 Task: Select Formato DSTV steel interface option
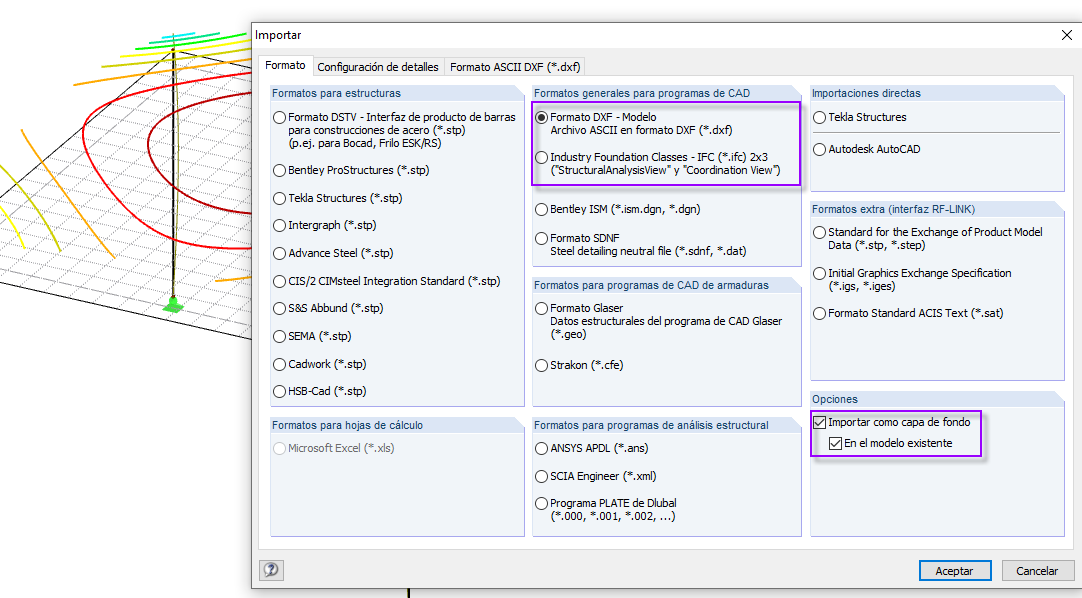tap(280, 117)
